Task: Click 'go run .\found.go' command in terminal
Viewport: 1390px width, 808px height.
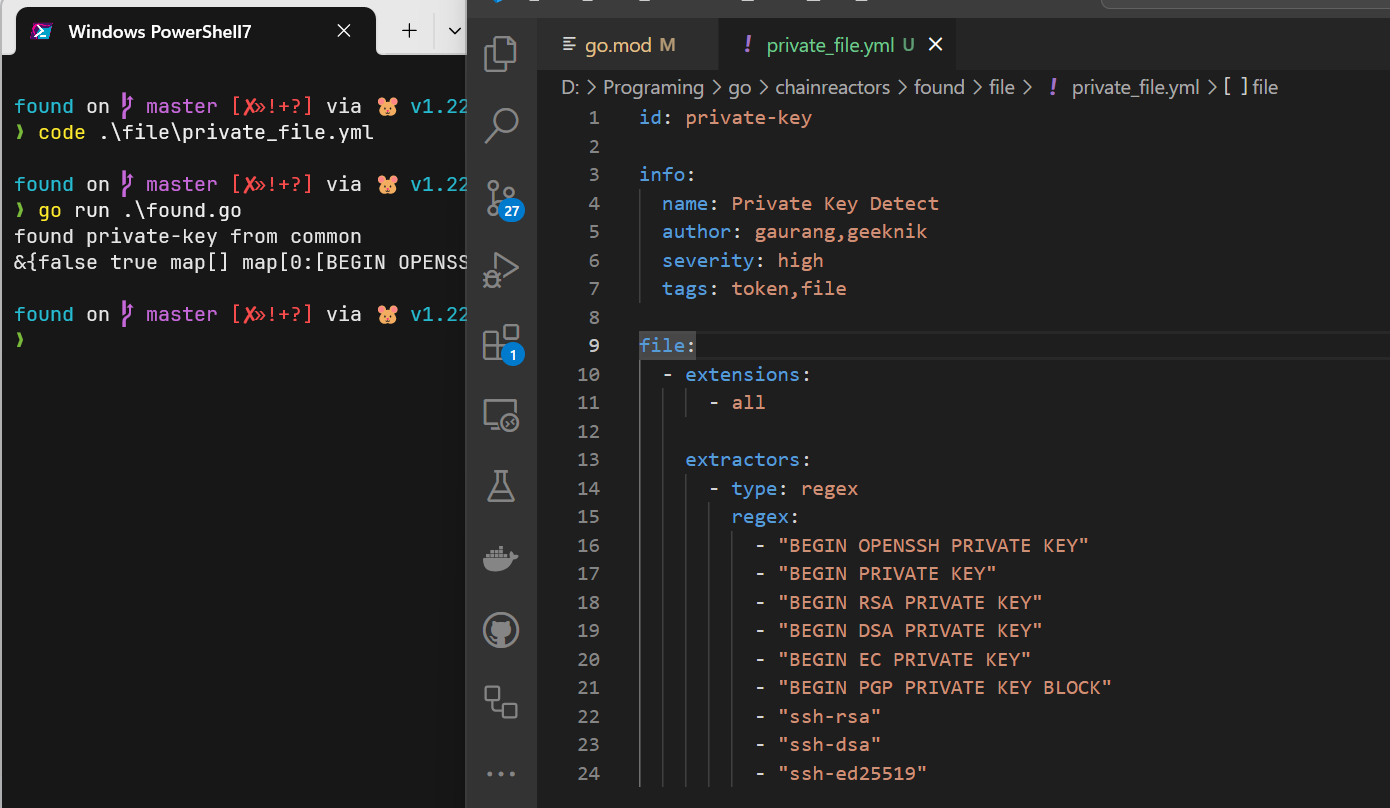Action: click(140, 211)
